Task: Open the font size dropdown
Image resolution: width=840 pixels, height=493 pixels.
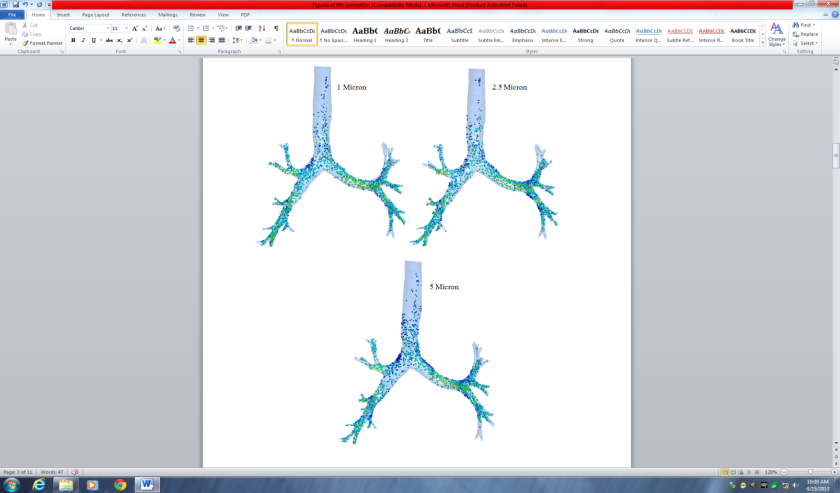Action: (126, 28)
